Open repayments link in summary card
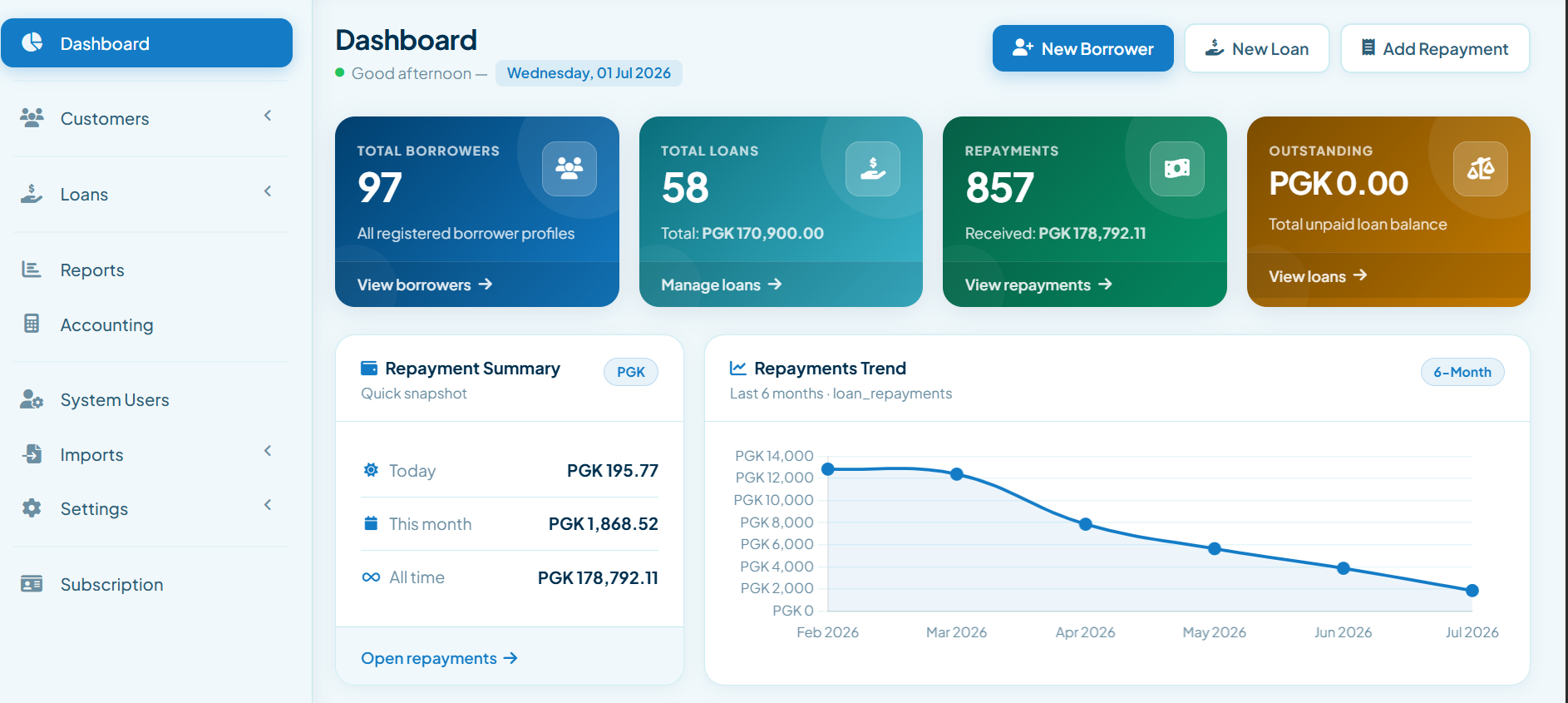 click(x=440, y=658)
